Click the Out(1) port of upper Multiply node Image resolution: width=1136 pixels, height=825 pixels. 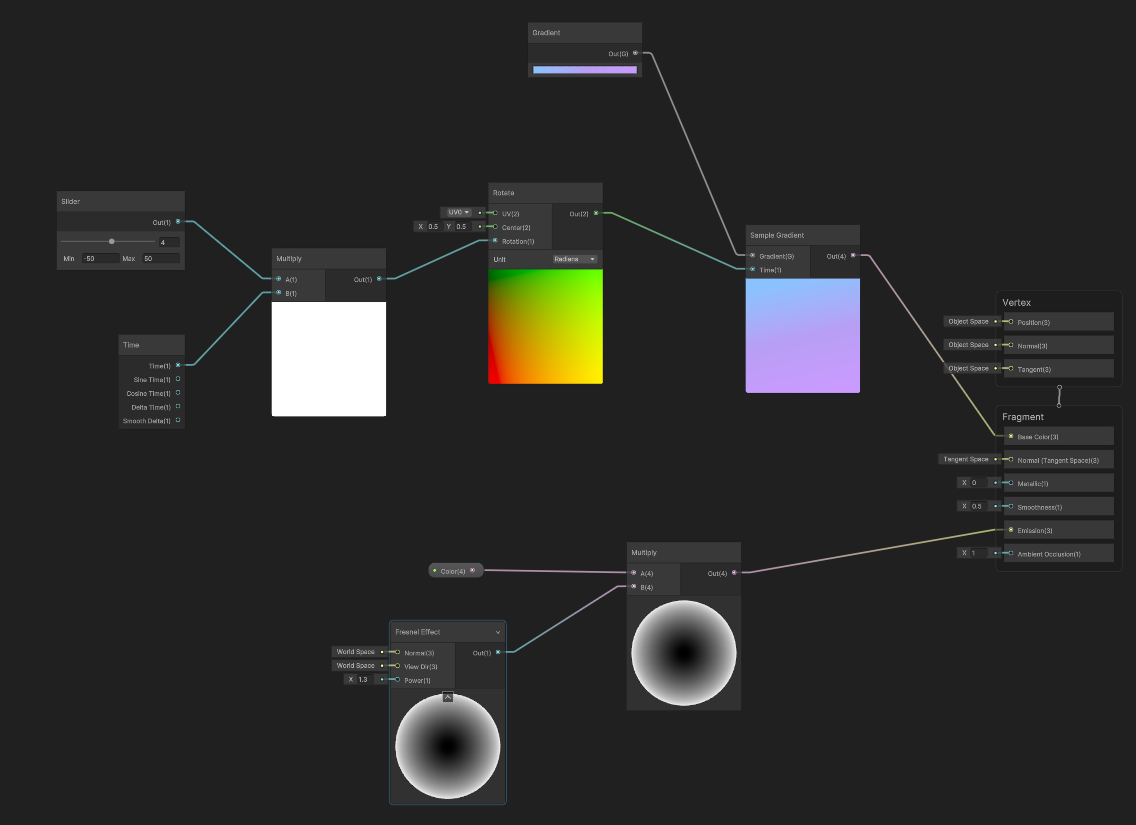380,279
